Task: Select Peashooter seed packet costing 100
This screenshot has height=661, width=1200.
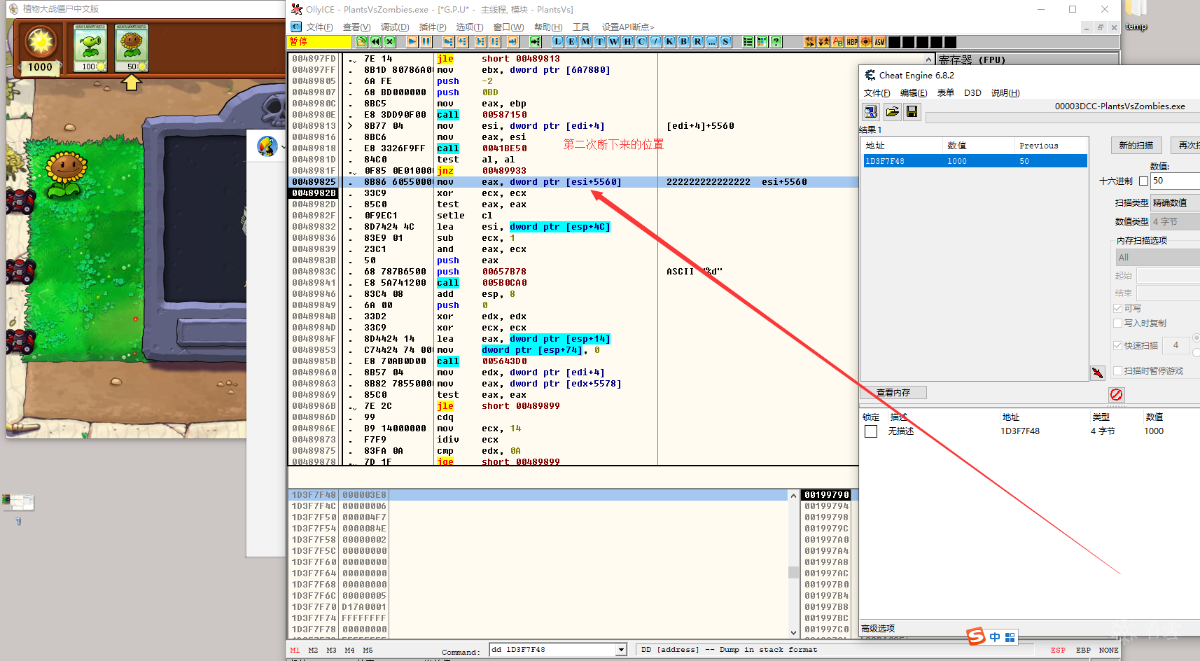Action: (90, 49)
